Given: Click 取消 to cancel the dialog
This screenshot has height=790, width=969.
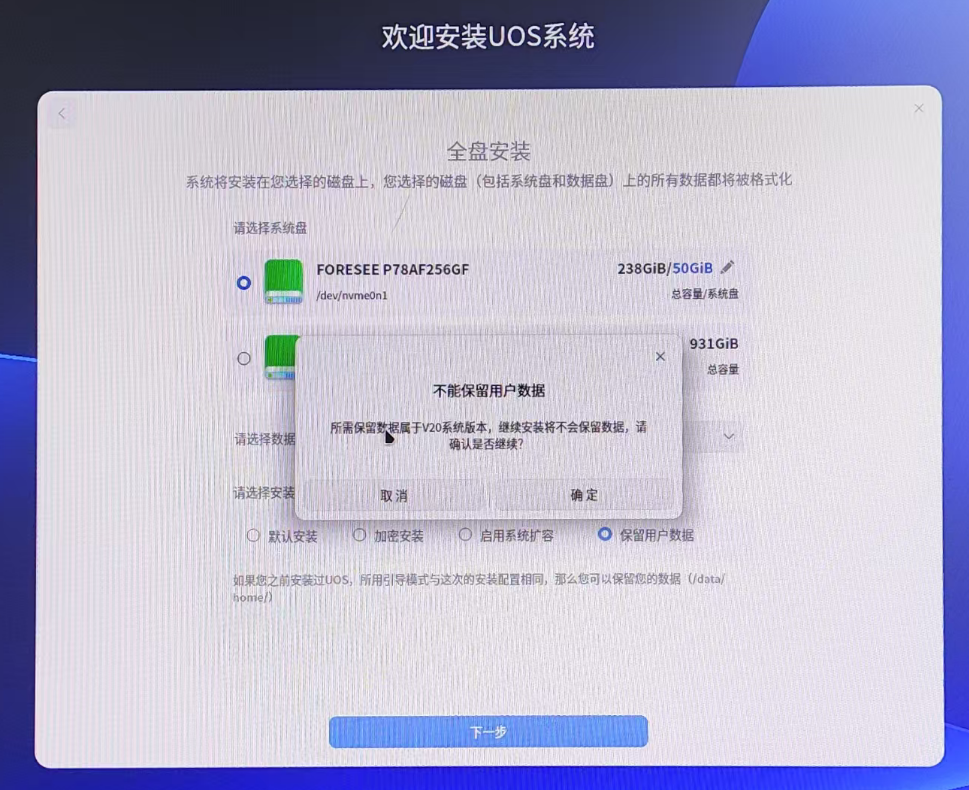Looking at the screenshot, I should coord(394,495).
